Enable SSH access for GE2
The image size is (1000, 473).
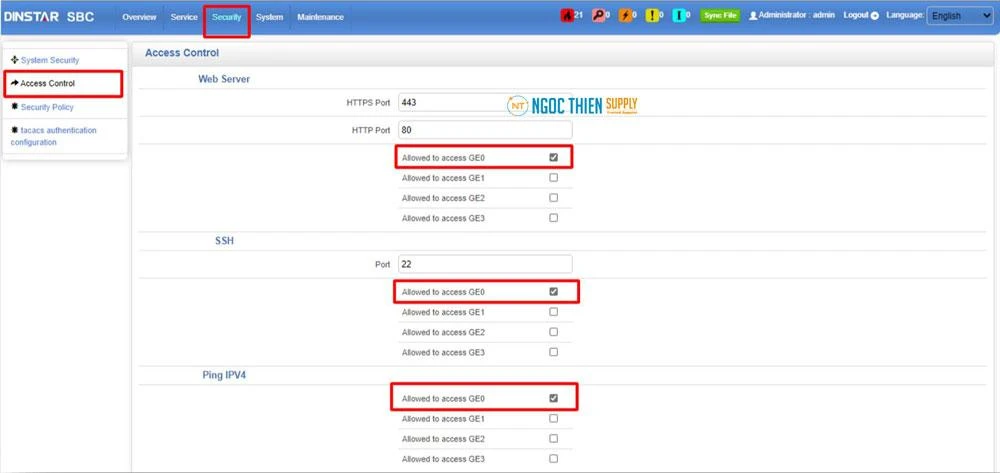coord(554,331)
